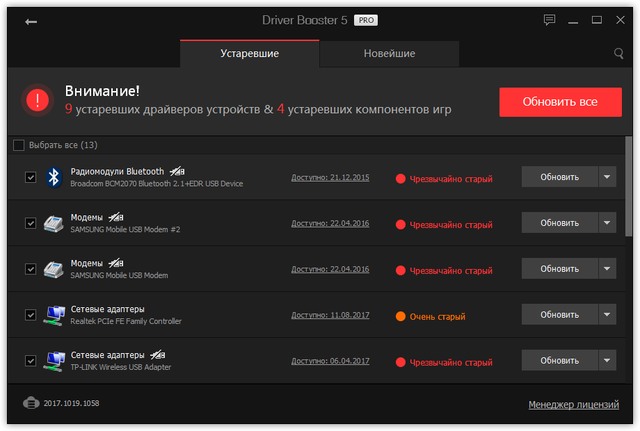The height and width of the screenshot is (431, 640).
Task: Open dropdown arrow for Realtek PCIe update
Action: (607, 315)
